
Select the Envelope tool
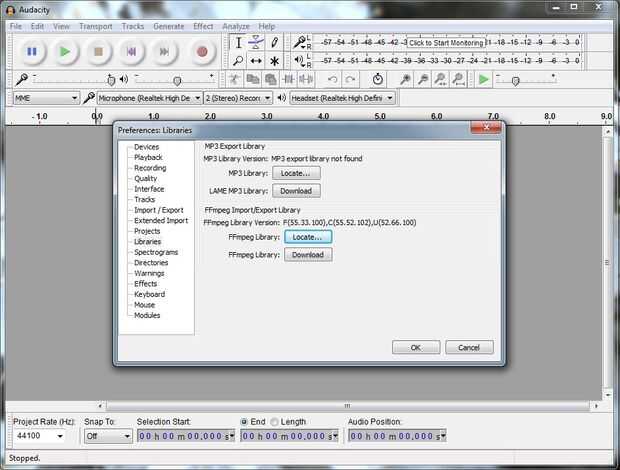[x=256, y=43]
